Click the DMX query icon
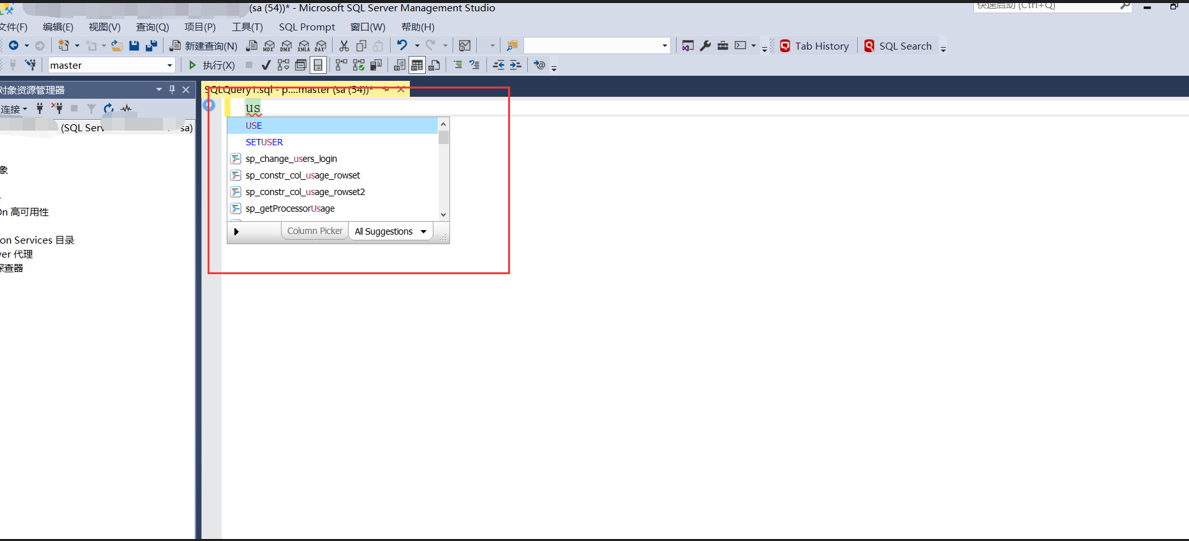This screenshot has height=541, width=1189. 286,46
